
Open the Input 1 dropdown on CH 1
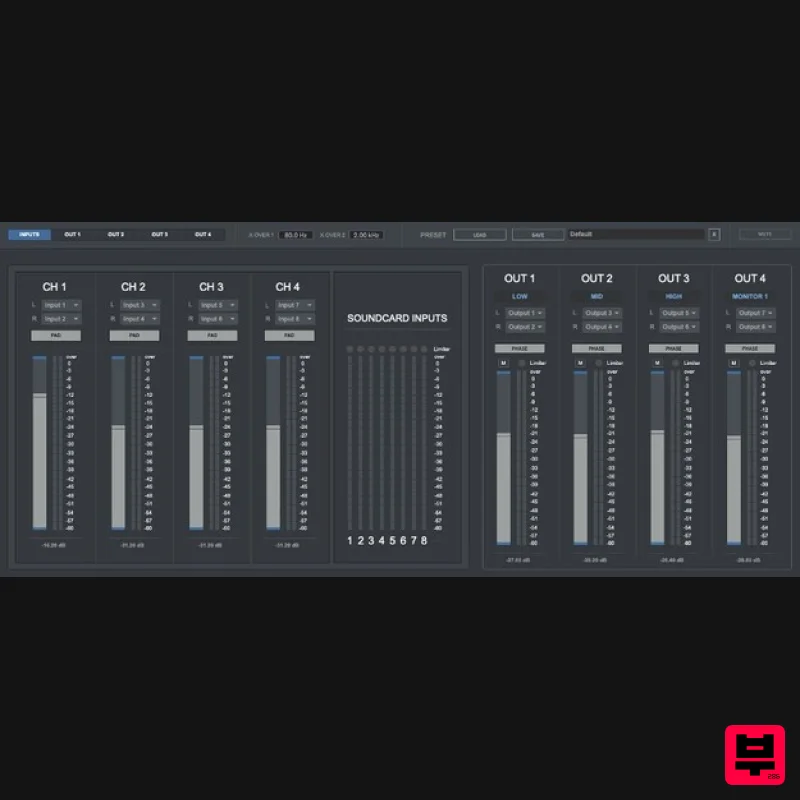click(x=60, y=305)
